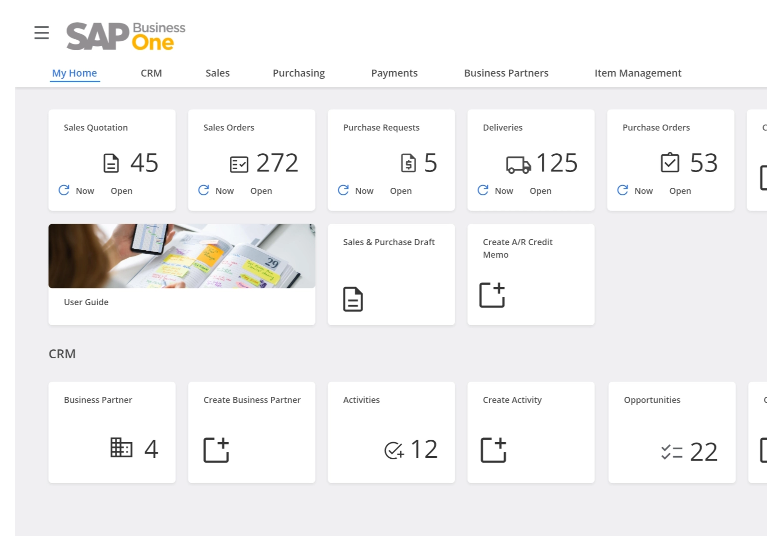Click the Sales & Purchase Draft icon
Screen dimensions: 767x551
pyautogui.click(x=353, y=298)
